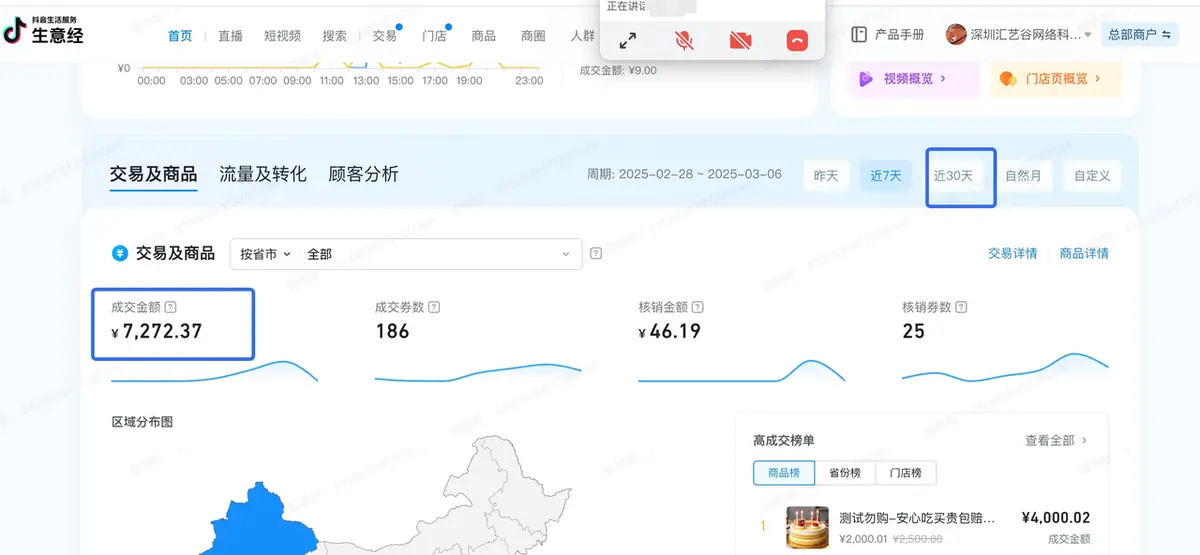This screenshot has width=1200, height=555.
Task: Open the 商圈 navigation item
Action: click(533, 35)
